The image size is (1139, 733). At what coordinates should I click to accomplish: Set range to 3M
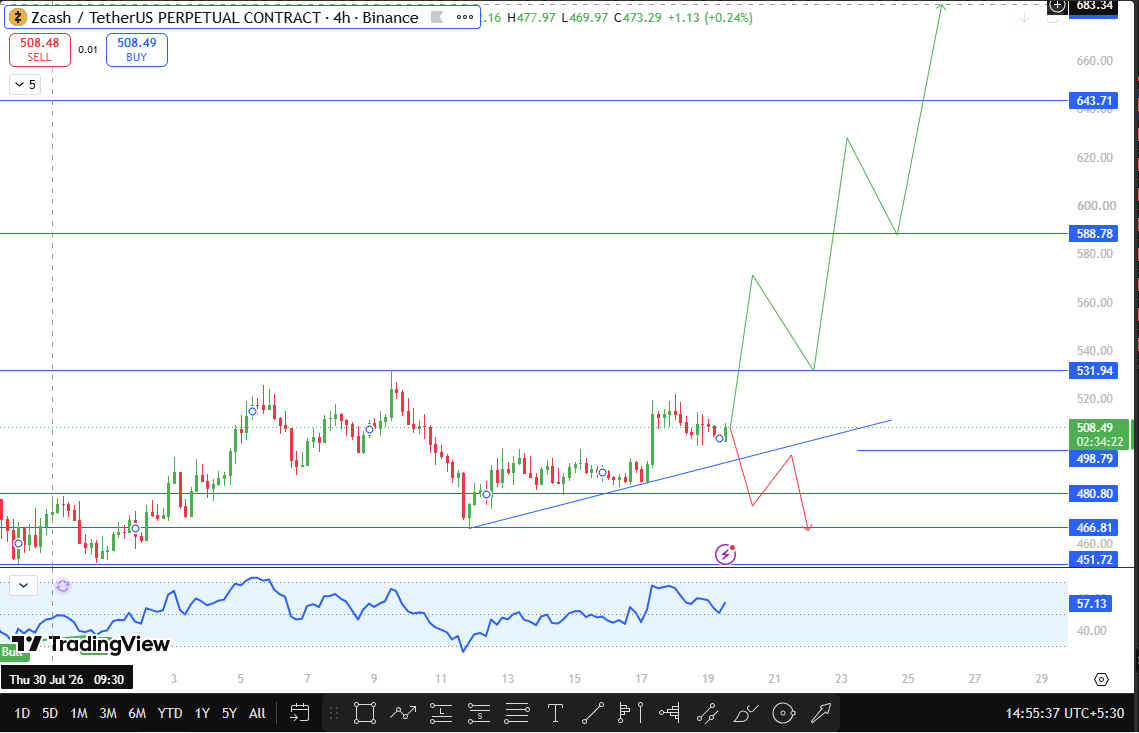tap(108, 713)
